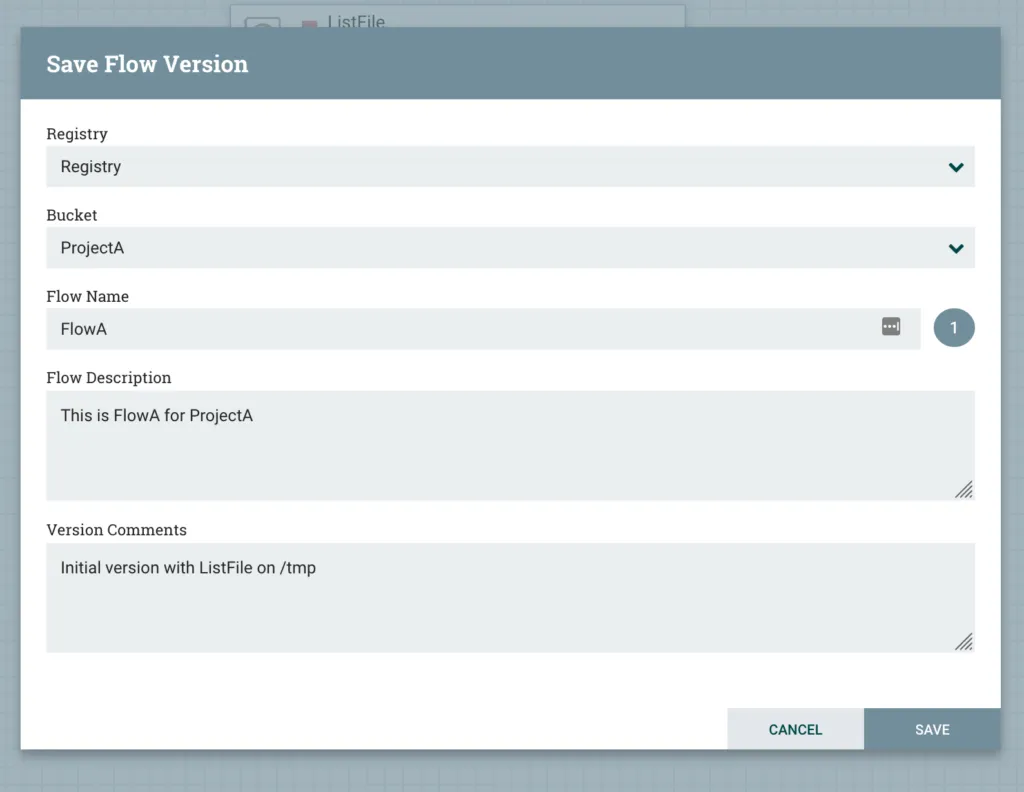Expand the Registry dropdown arrow

tap(955, 167)
